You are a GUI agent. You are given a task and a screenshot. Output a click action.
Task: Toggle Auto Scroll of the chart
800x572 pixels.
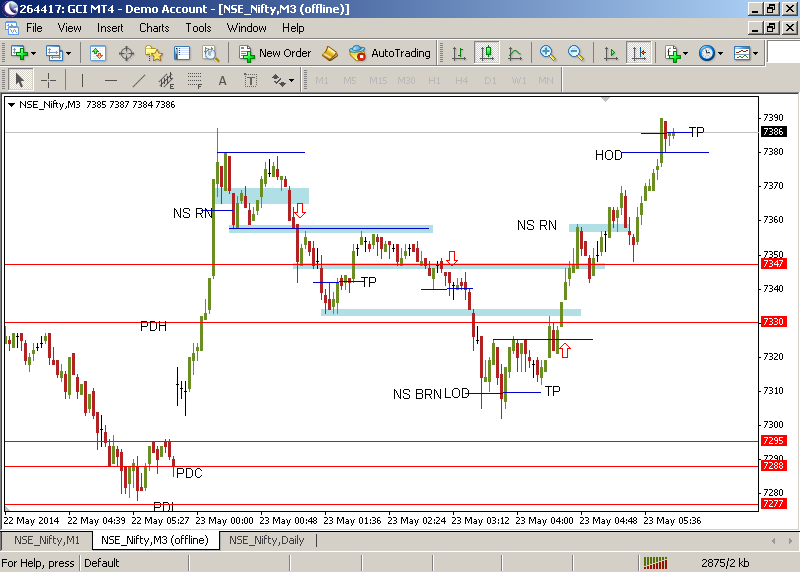[610, 53]
